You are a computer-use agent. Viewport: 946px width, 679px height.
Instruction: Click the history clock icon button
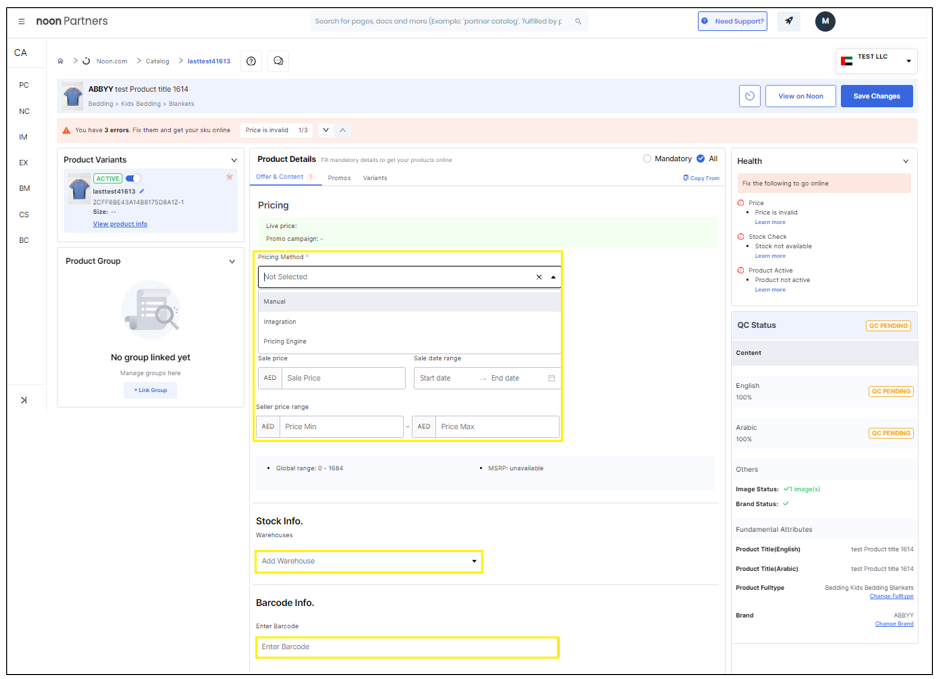[x=749, y=96]
